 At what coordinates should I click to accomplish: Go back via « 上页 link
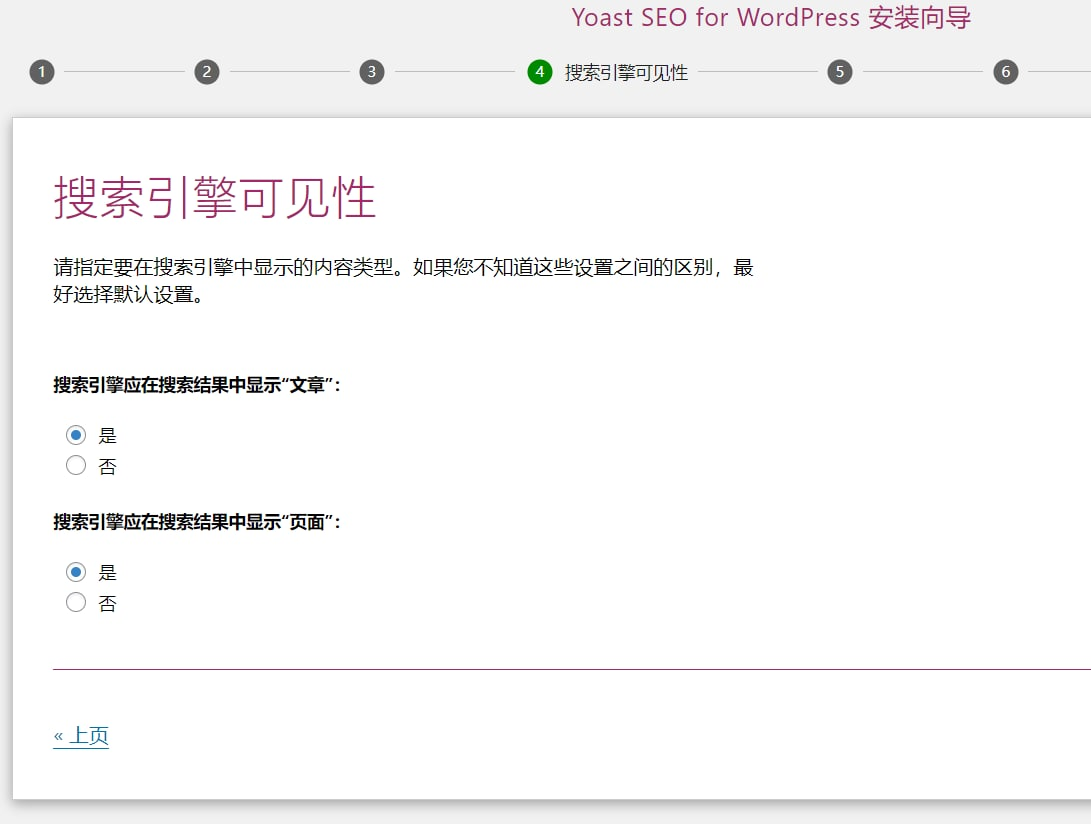tap(81, 736)
